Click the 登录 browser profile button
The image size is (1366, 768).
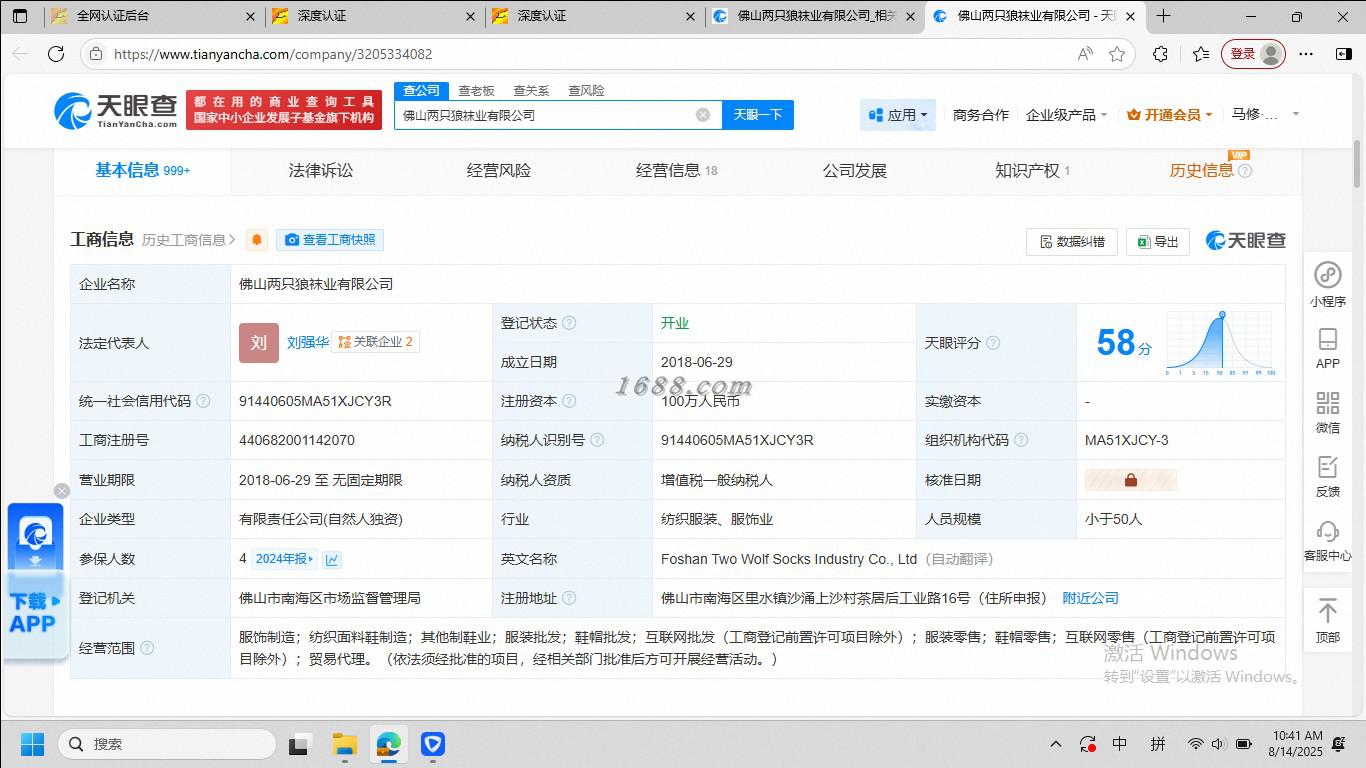point(1253,54)
